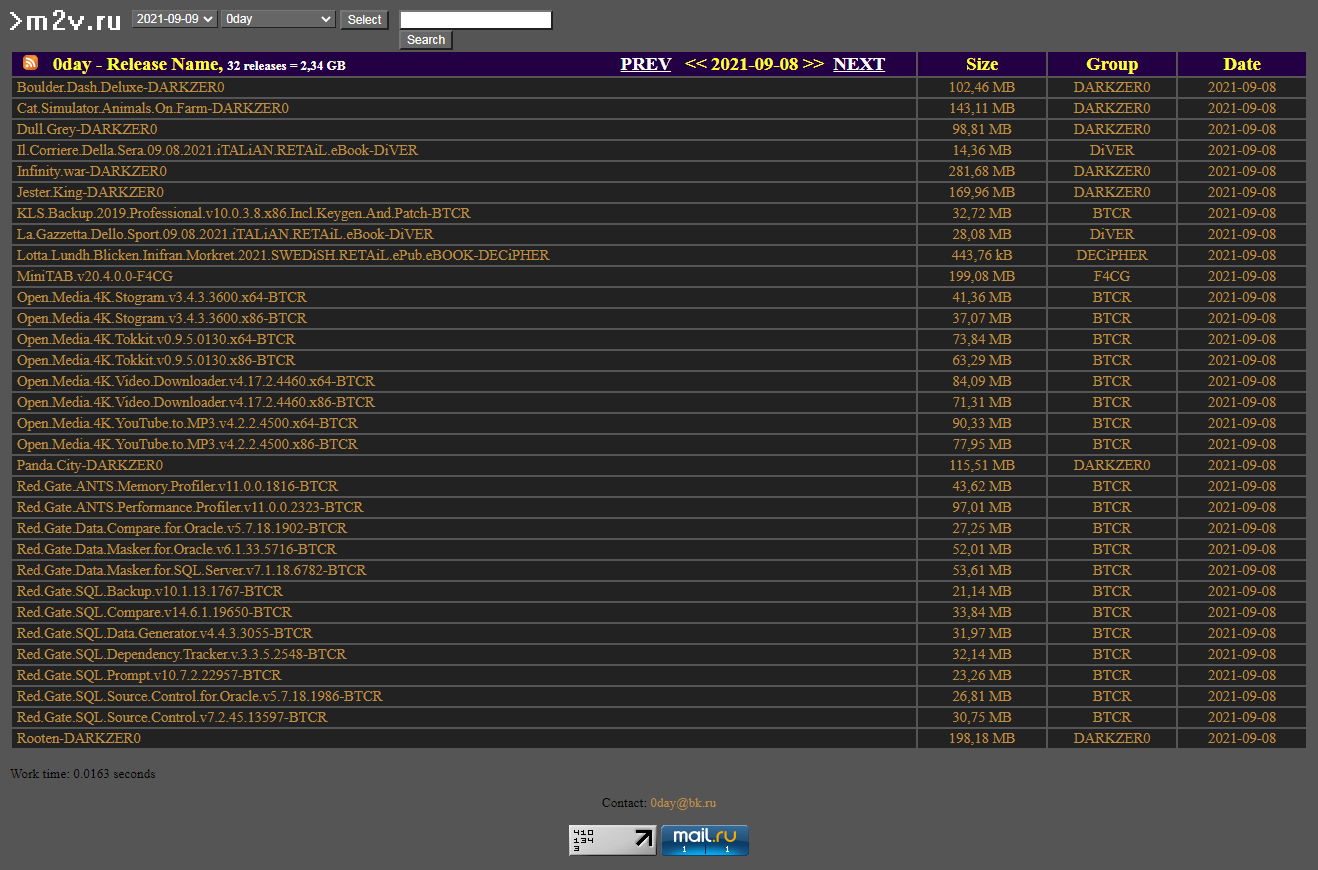Open Red.Gate.Data.Masker.for.SQL.Server release
This screenshot has height=870, width=1318.
tap(191, 570)
